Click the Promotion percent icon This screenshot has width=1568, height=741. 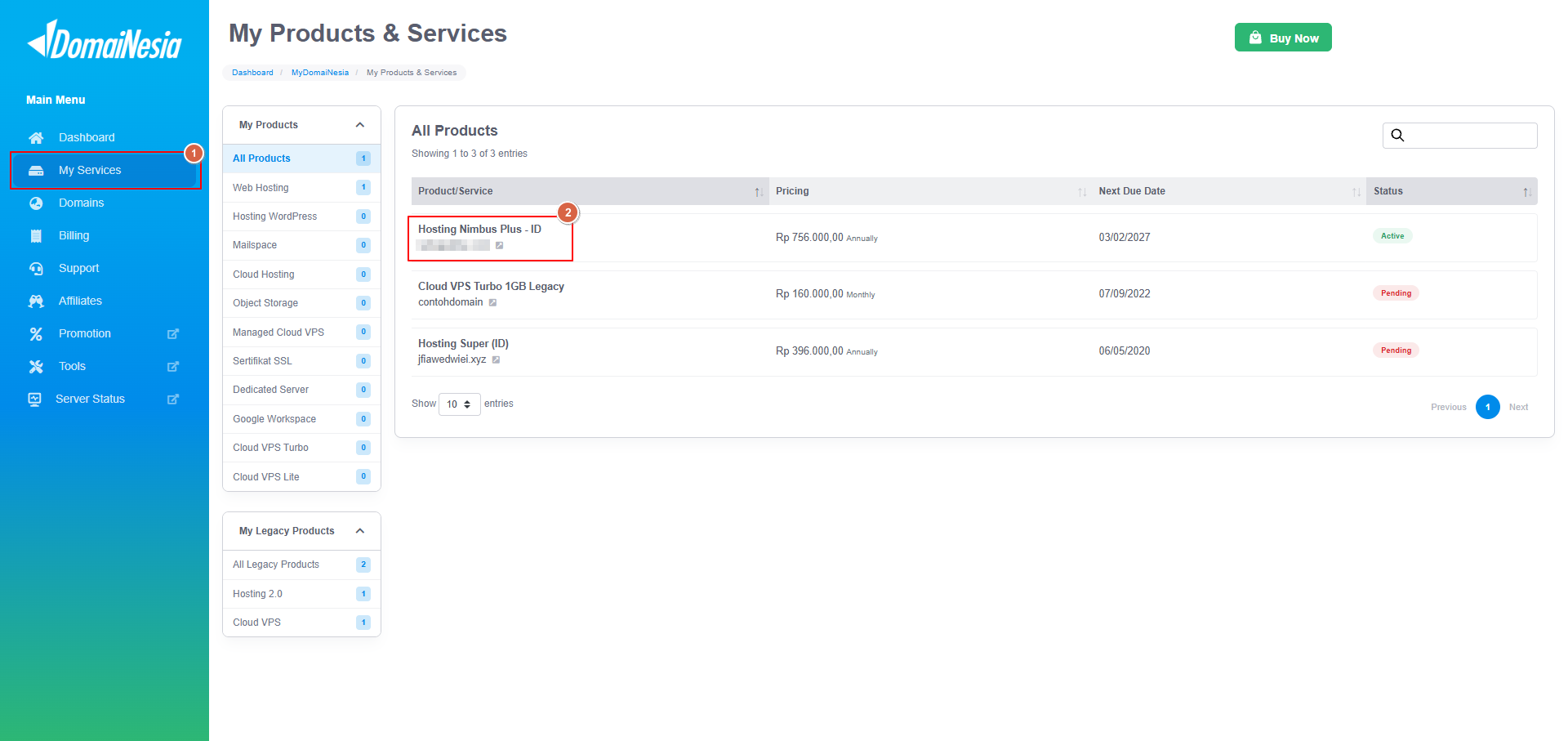click(x=36, y=333)
